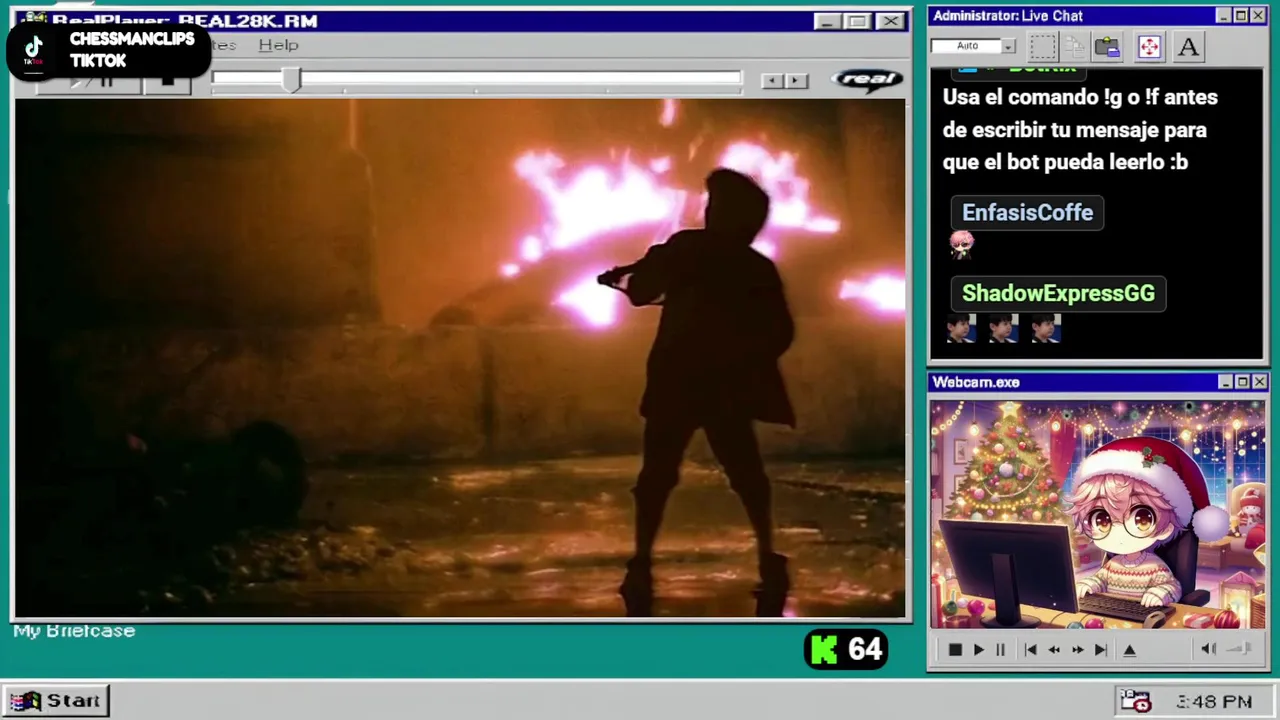Click the RealPlayer seek slider handle
This screenshot has width=1280, height=720.
(291, 80)
